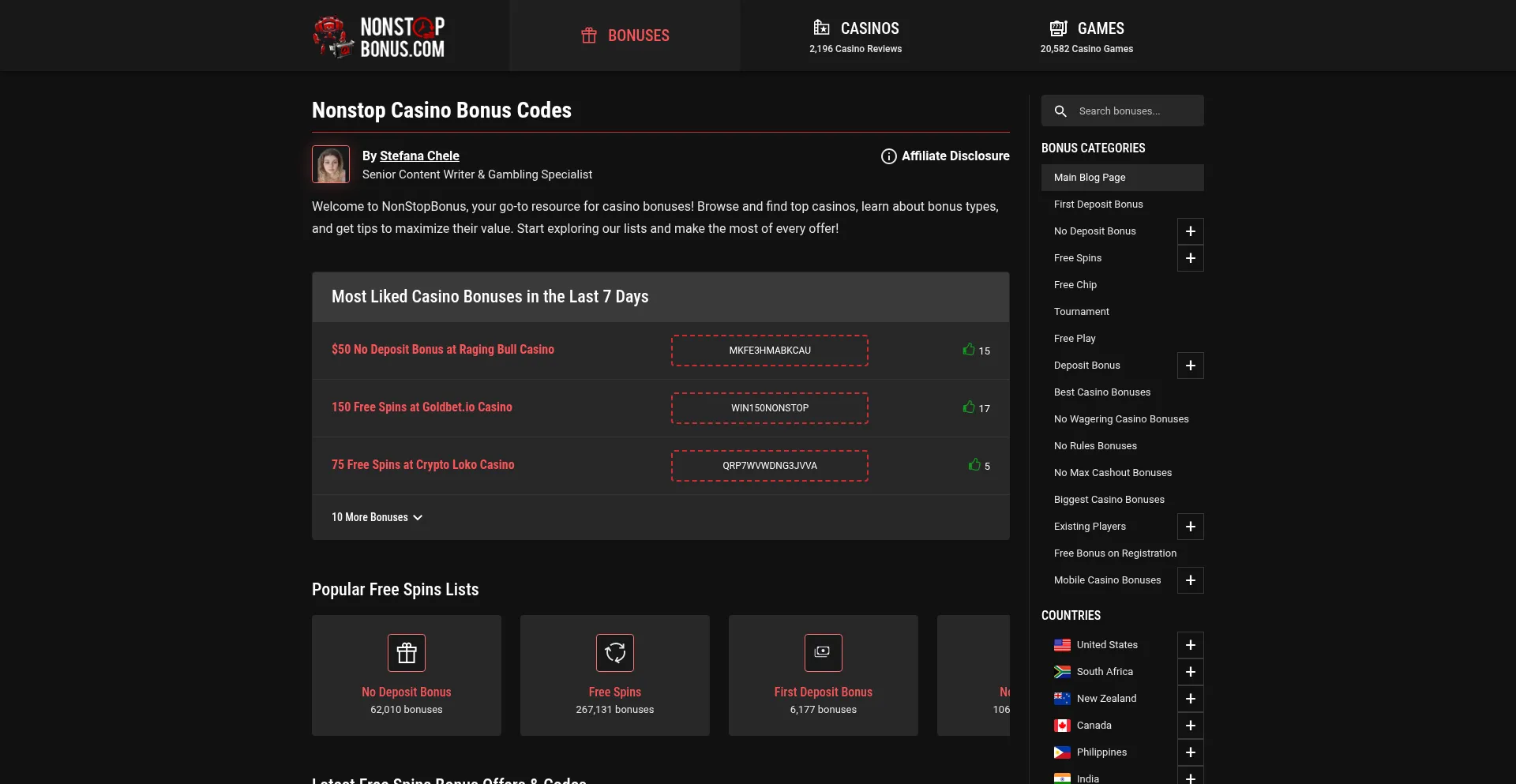Expand the No Deposit Bonus category
The image size is (1516, 784).
pos(1190,231)
